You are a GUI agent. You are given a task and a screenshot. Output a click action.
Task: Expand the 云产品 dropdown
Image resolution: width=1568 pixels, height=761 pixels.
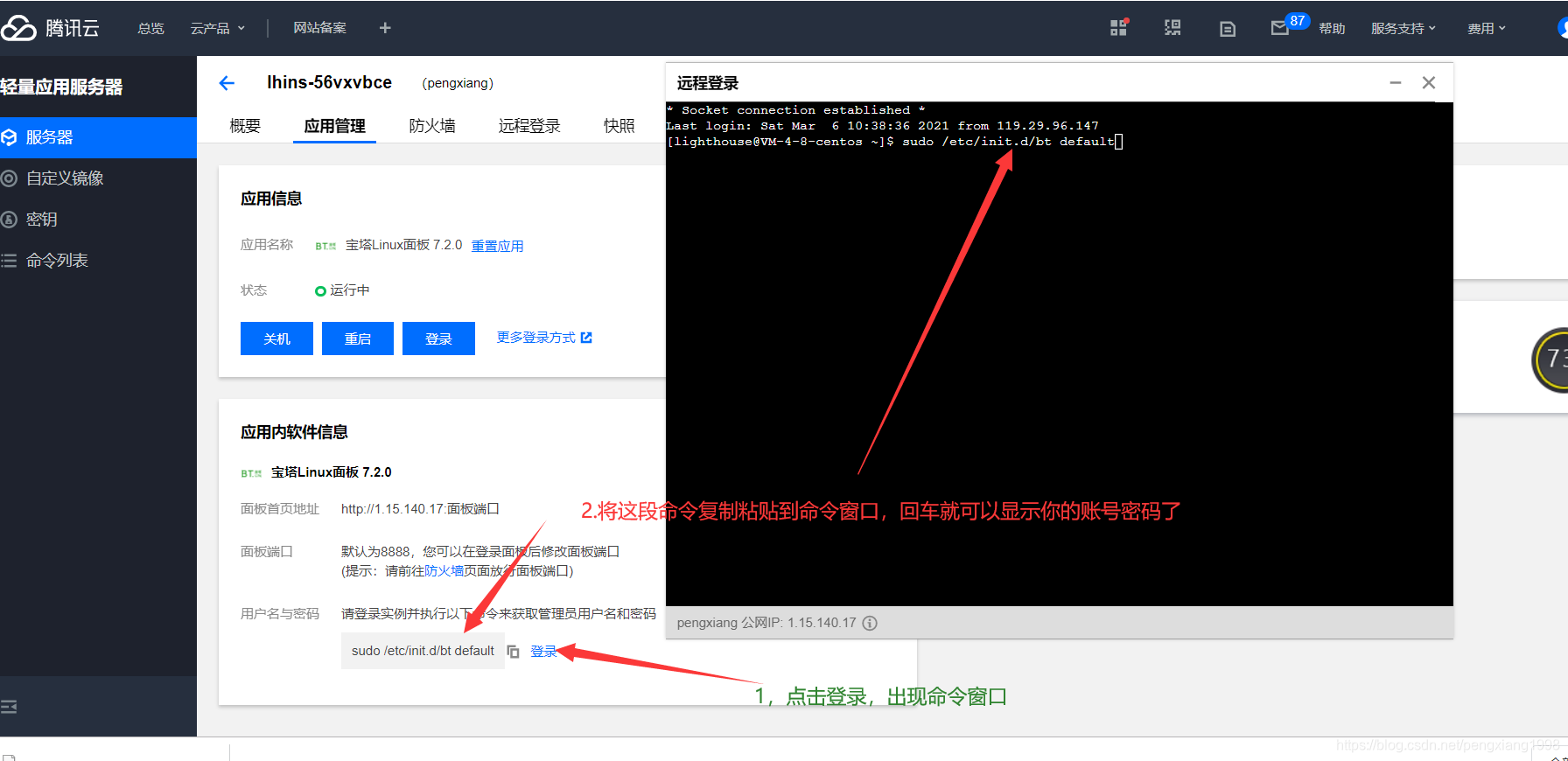point(218,28)
